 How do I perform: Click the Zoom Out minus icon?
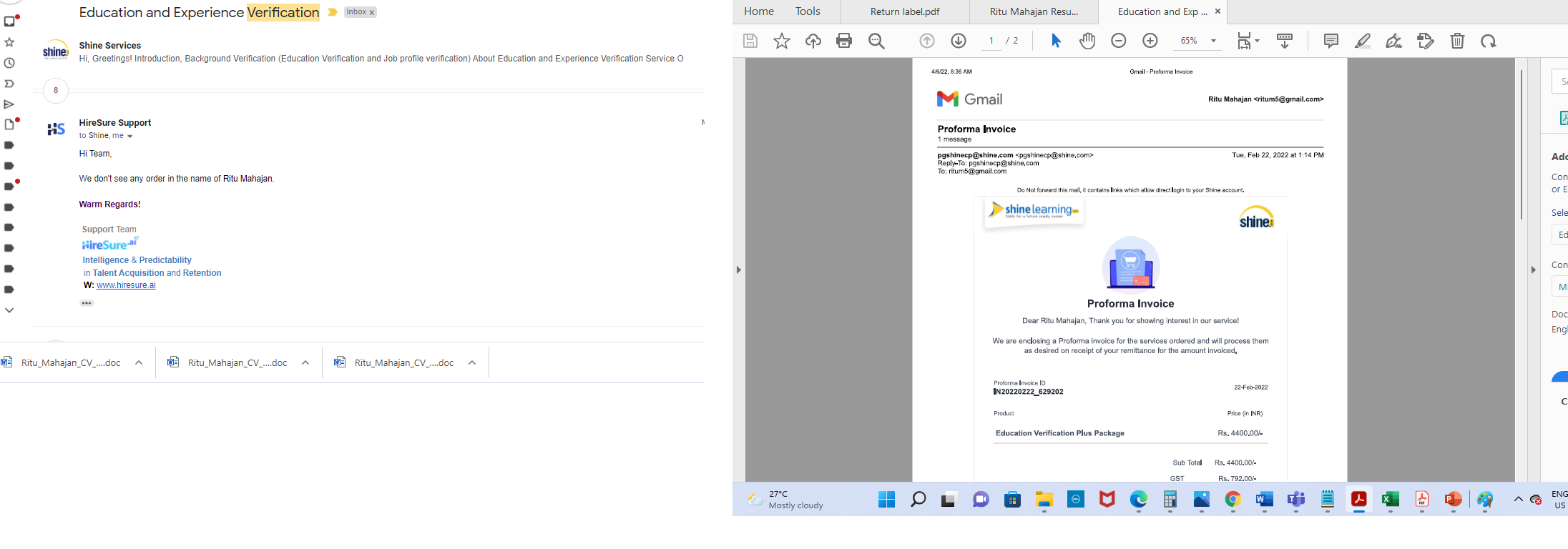click(1119, 41)
